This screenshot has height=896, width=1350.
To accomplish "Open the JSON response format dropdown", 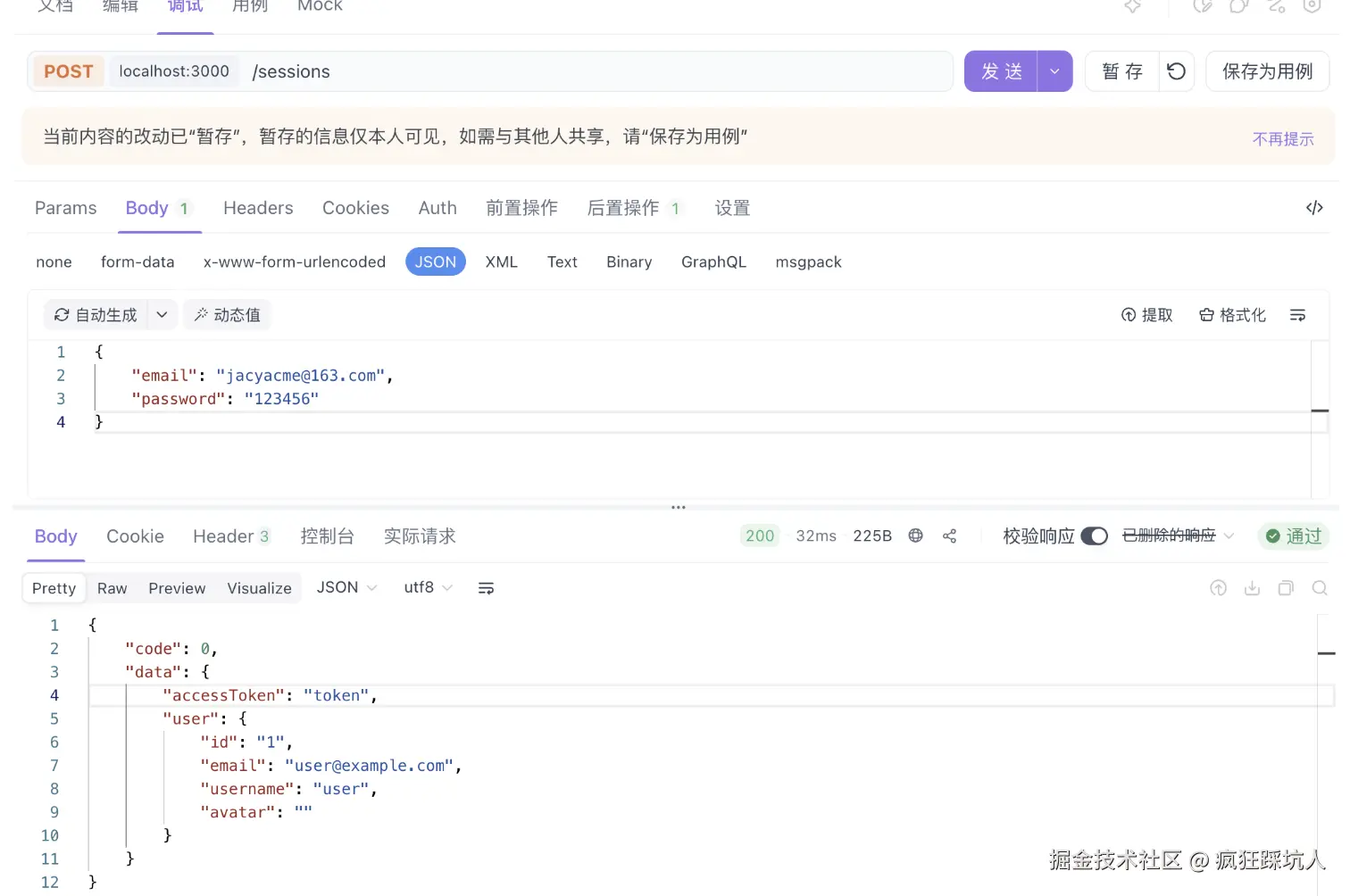I will 346,587.
